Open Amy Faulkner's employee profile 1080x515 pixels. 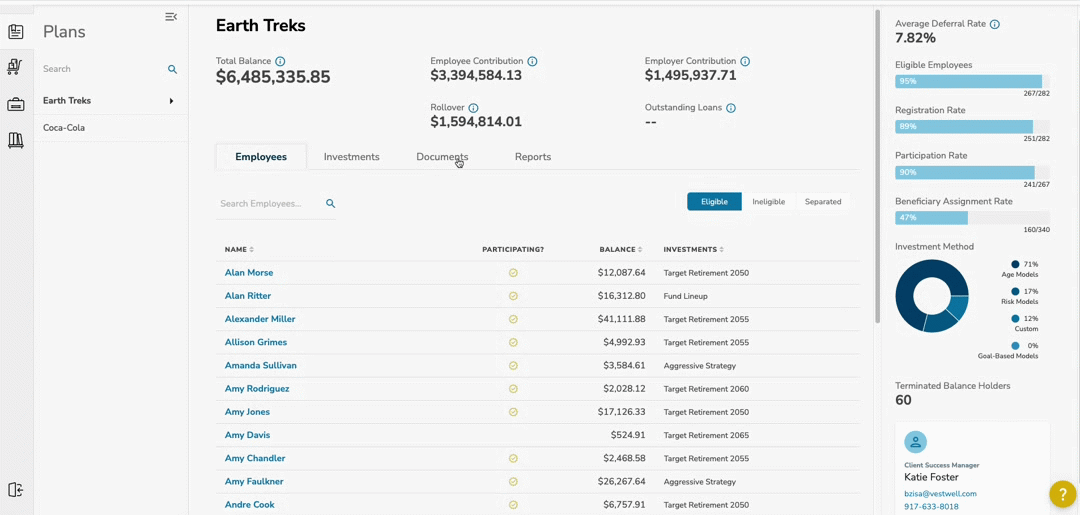[x=254, y=482]
